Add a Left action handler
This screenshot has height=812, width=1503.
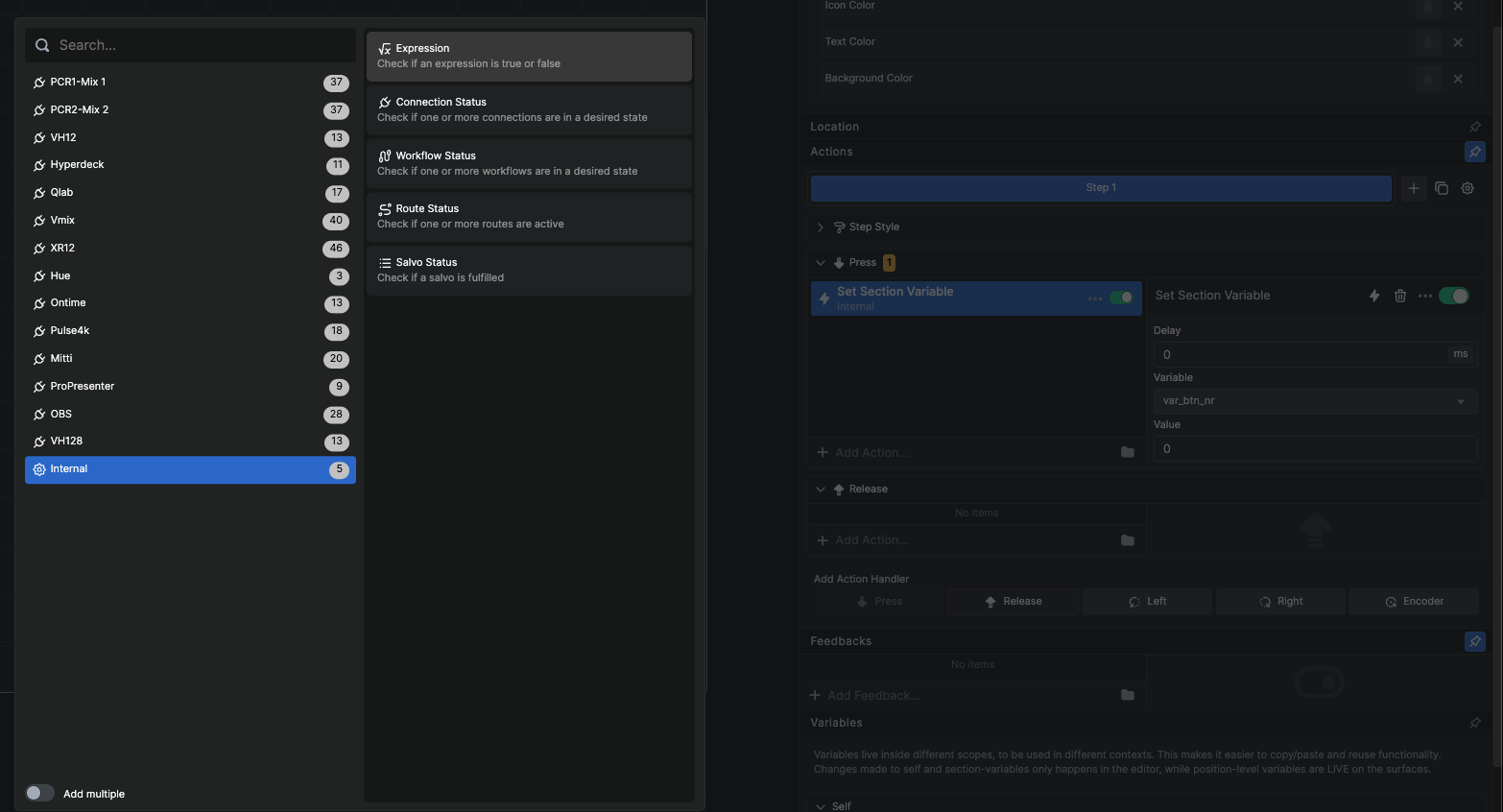pyautogui.click(x=1147, y=602)
